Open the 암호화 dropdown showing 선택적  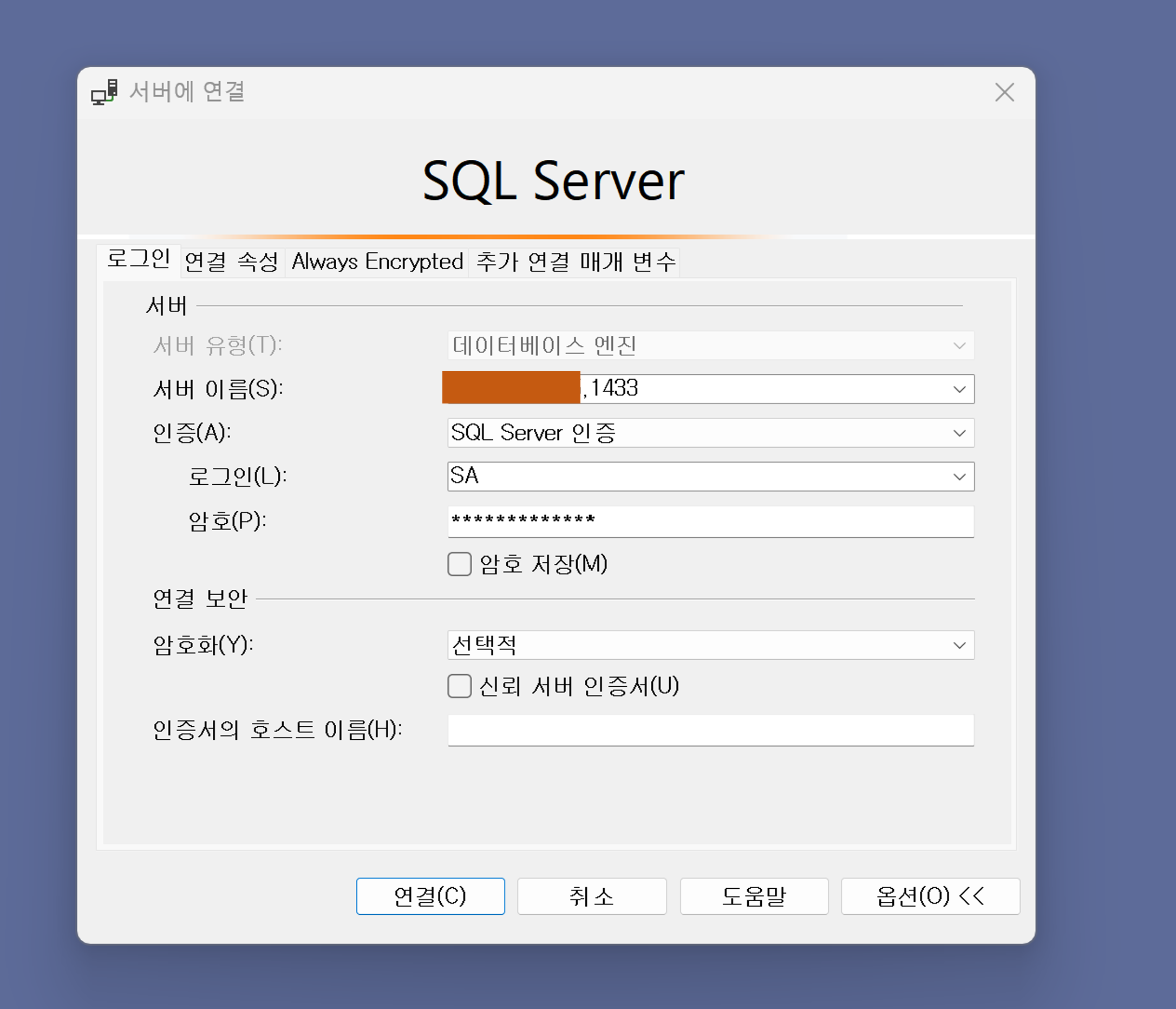click(710, 645)
